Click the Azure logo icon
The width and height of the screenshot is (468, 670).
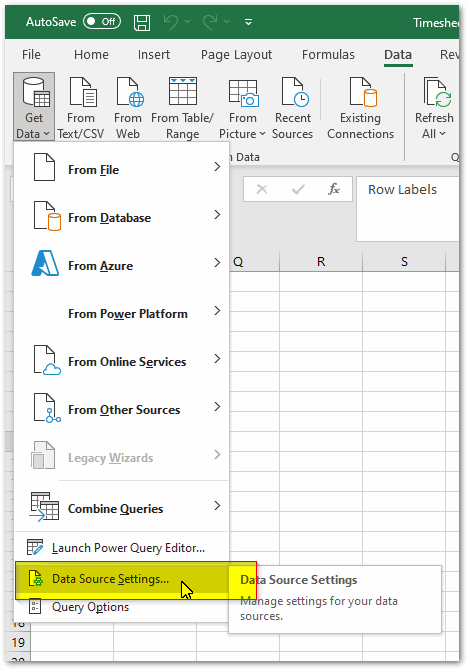[45, 263]
